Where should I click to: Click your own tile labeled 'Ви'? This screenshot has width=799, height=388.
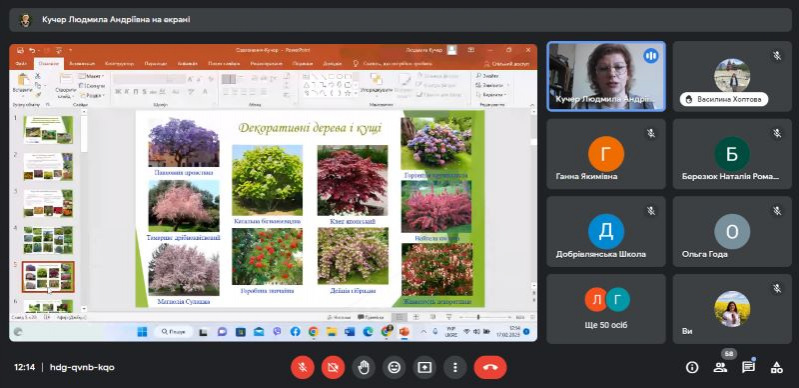click(x=732, y=309)
